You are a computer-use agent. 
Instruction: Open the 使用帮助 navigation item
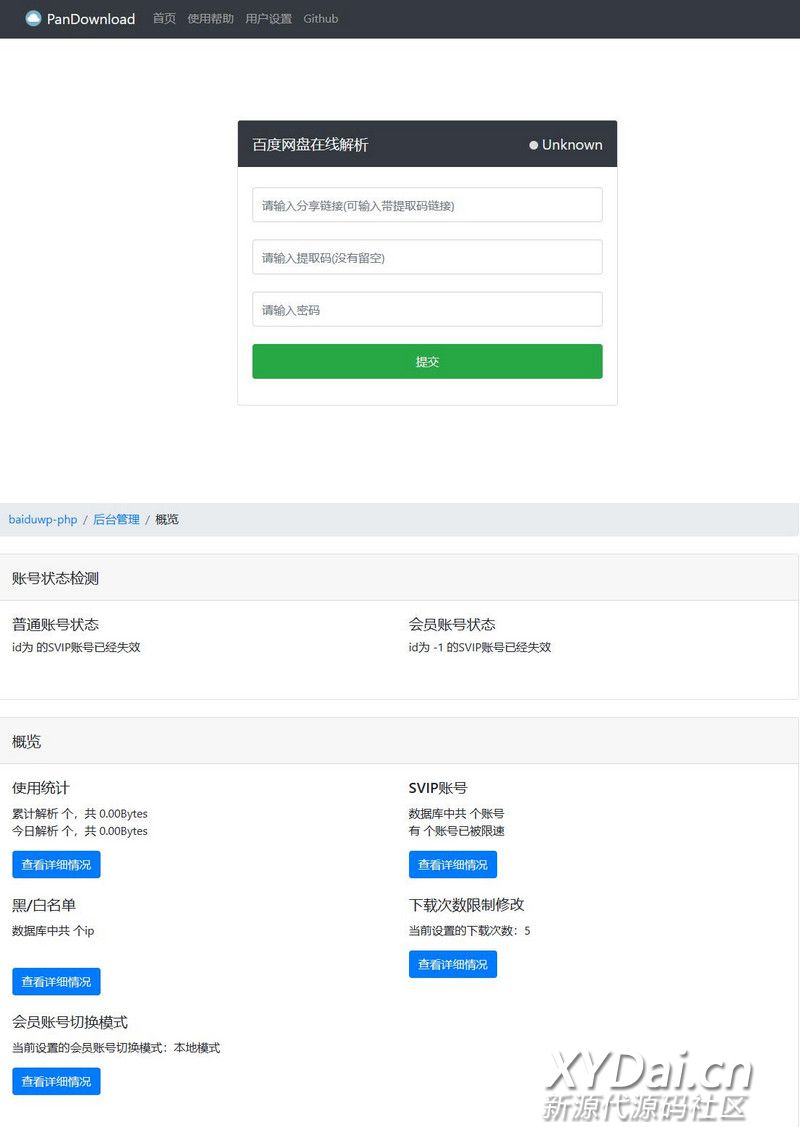coord(210,19)
